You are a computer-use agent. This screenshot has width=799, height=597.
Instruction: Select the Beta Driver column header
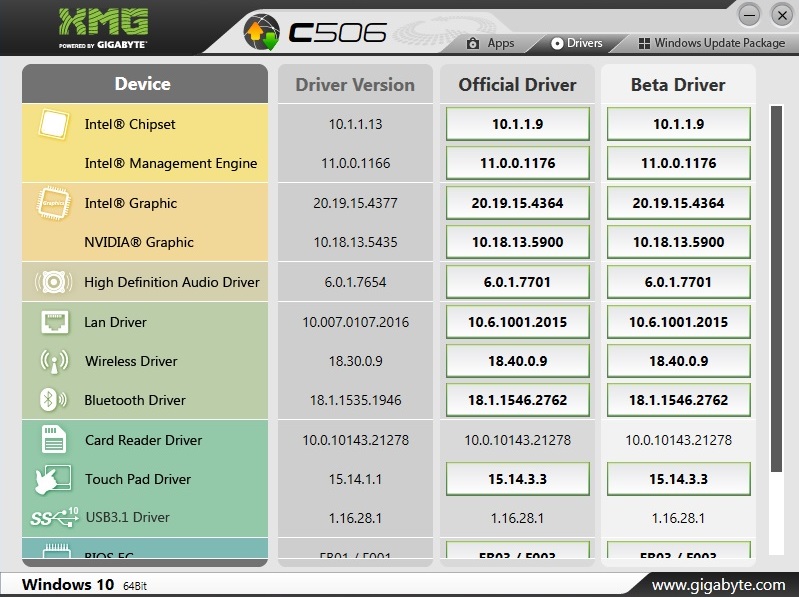(x=678, y=85)
